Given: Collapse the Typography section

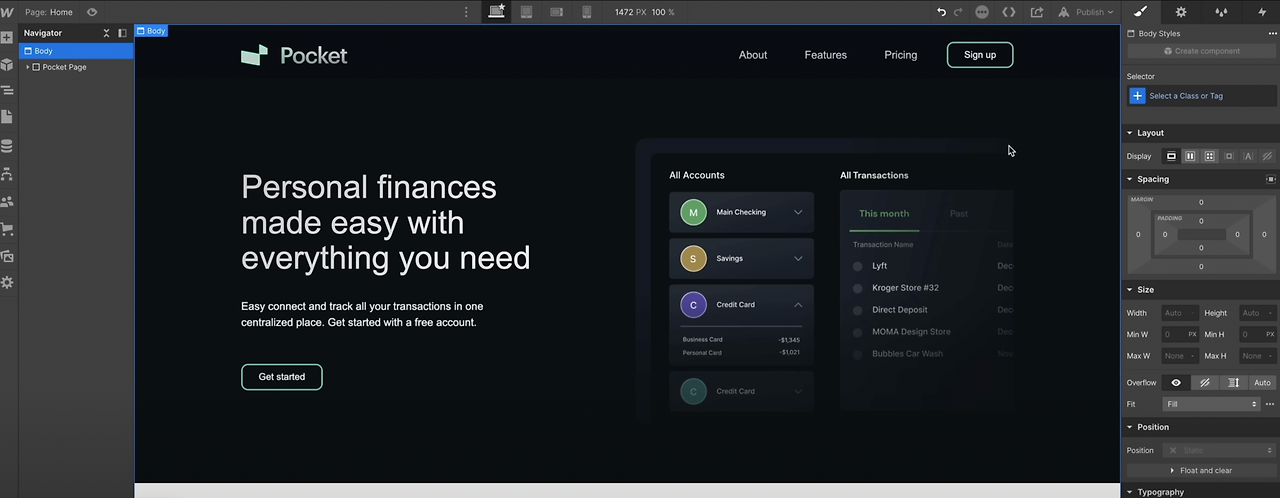Looking at the screenshot, I should tap(1160, 492).
